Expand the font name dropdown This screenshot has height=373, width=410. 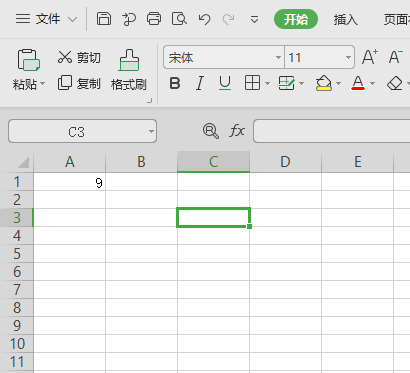point(278,57)
